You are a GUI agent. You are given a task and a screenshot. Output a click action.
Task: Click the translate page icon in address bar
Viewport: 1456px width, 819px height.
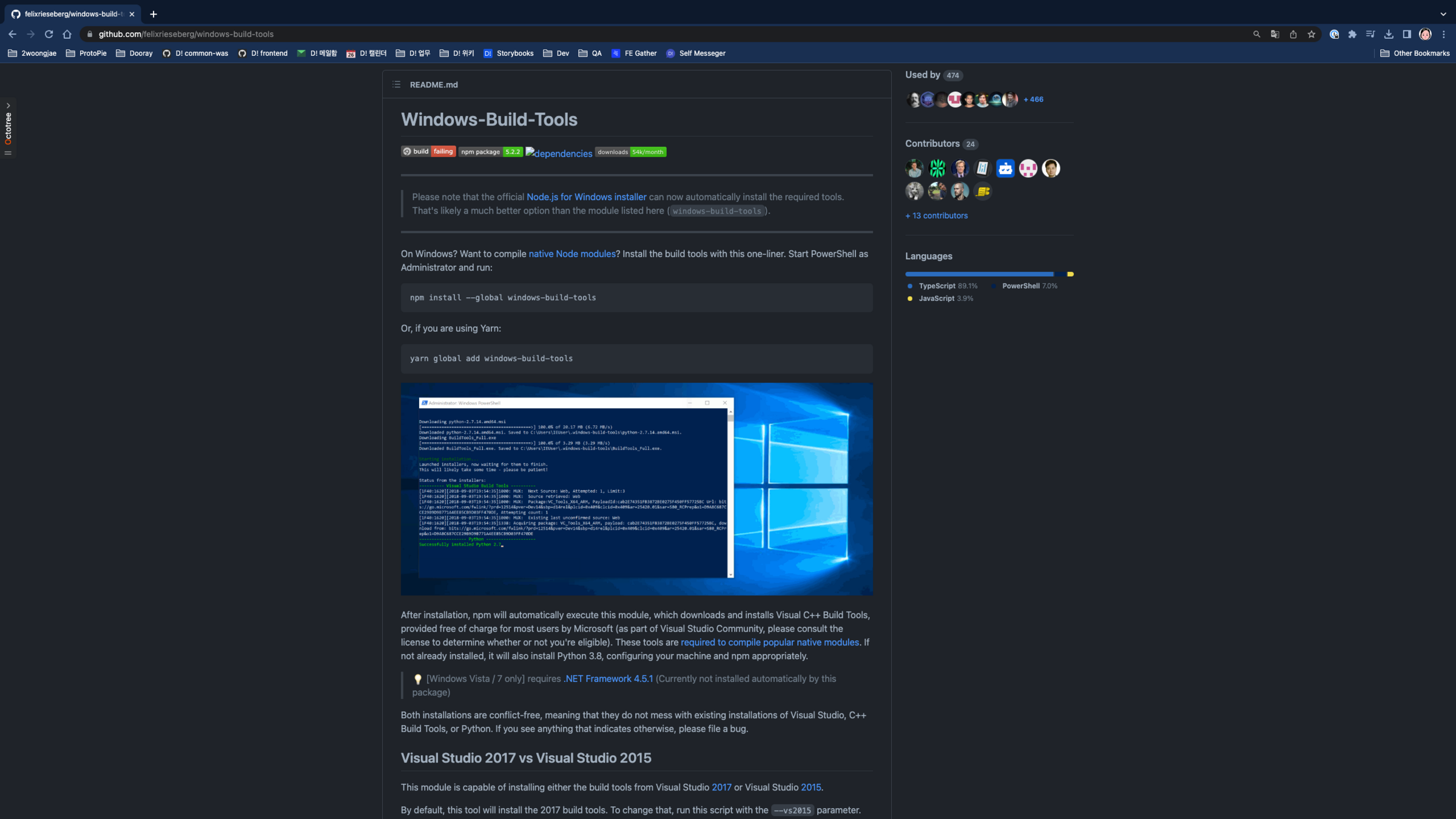click(1275, 34)
